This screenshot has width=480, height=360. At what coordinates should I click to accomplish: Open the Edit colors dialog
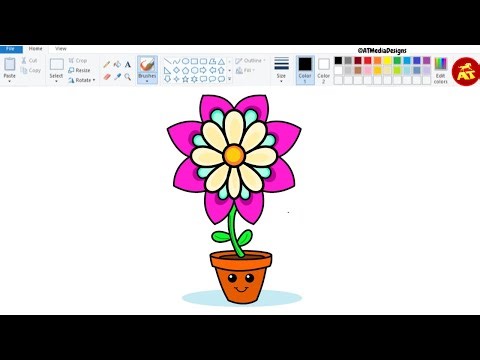(440, 70)
